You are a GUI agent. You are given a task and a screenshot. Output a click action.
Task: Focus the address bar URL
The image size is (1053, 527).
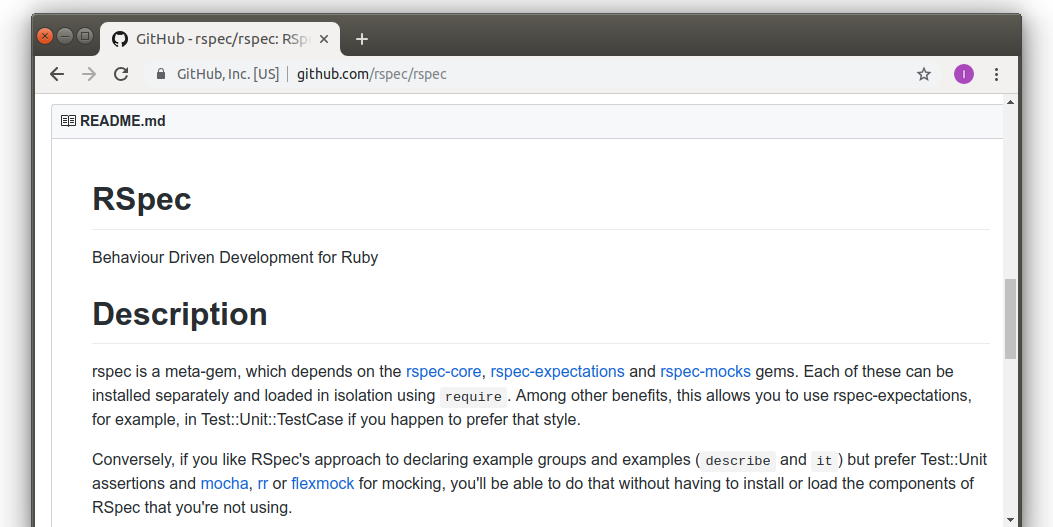[371, 74]
